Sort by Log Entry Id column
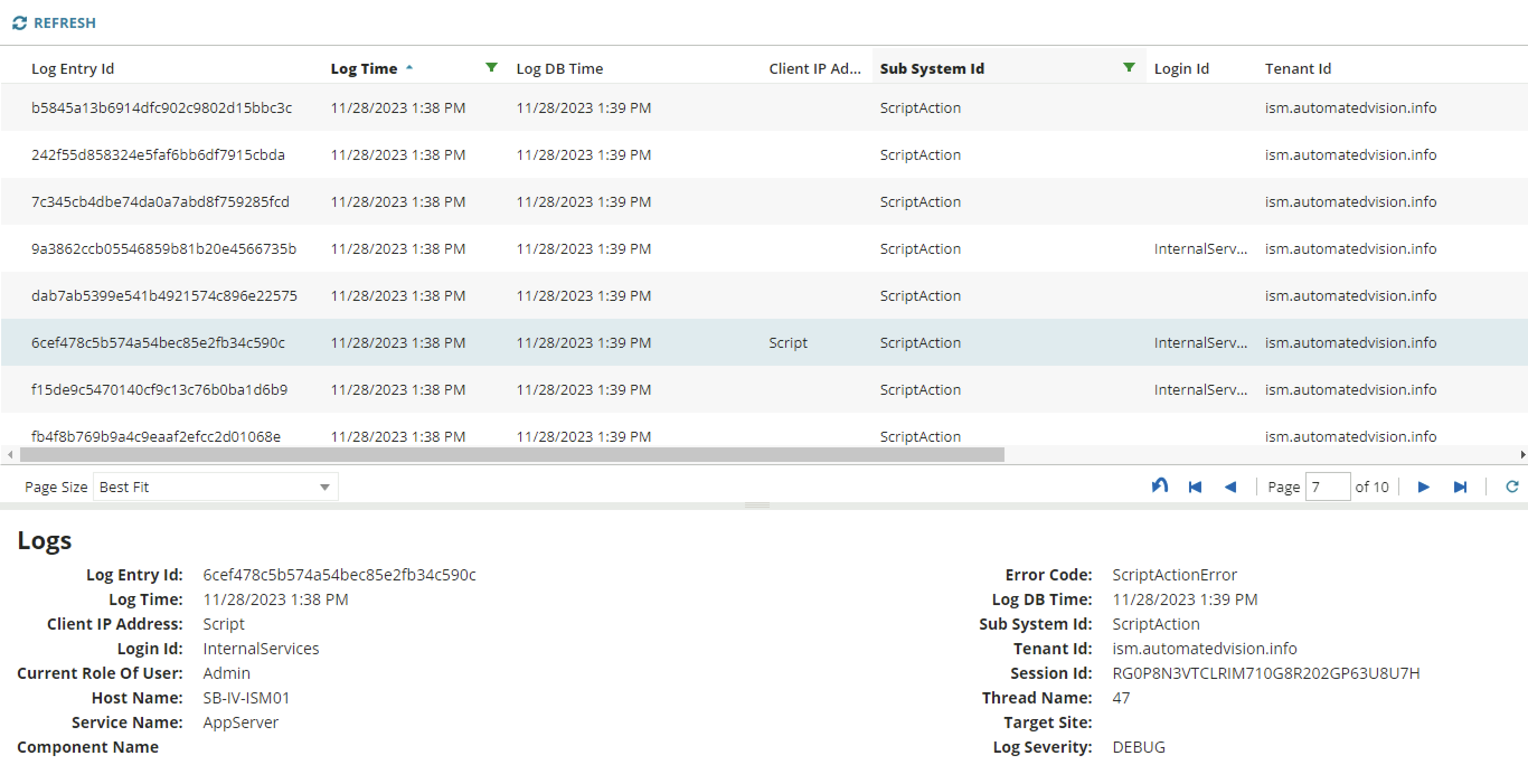The image size is (1528, 784). coord(72,68)
